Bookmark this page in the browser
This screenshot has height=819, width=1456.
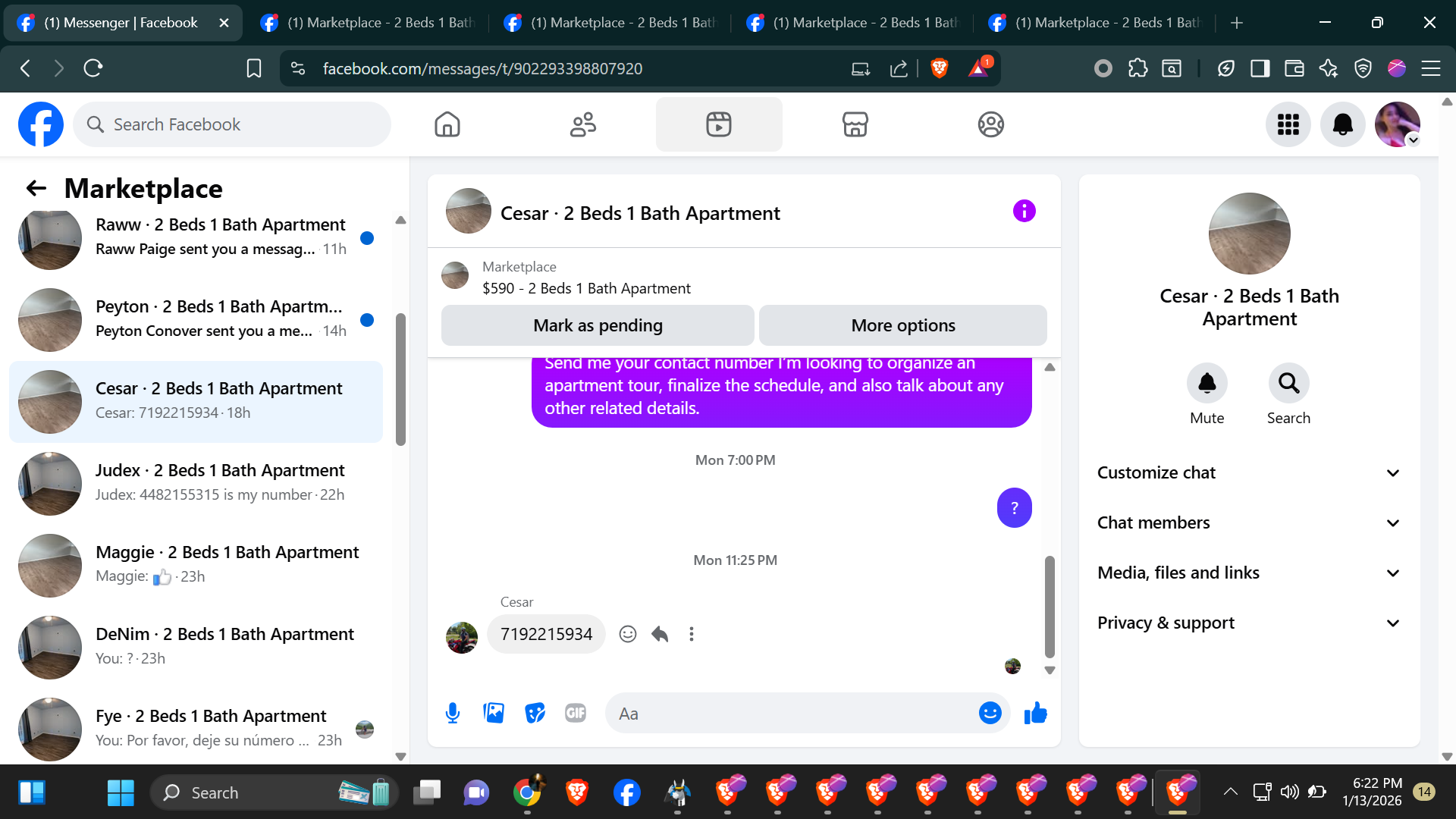pyautogui.click(x=254, y=68)
